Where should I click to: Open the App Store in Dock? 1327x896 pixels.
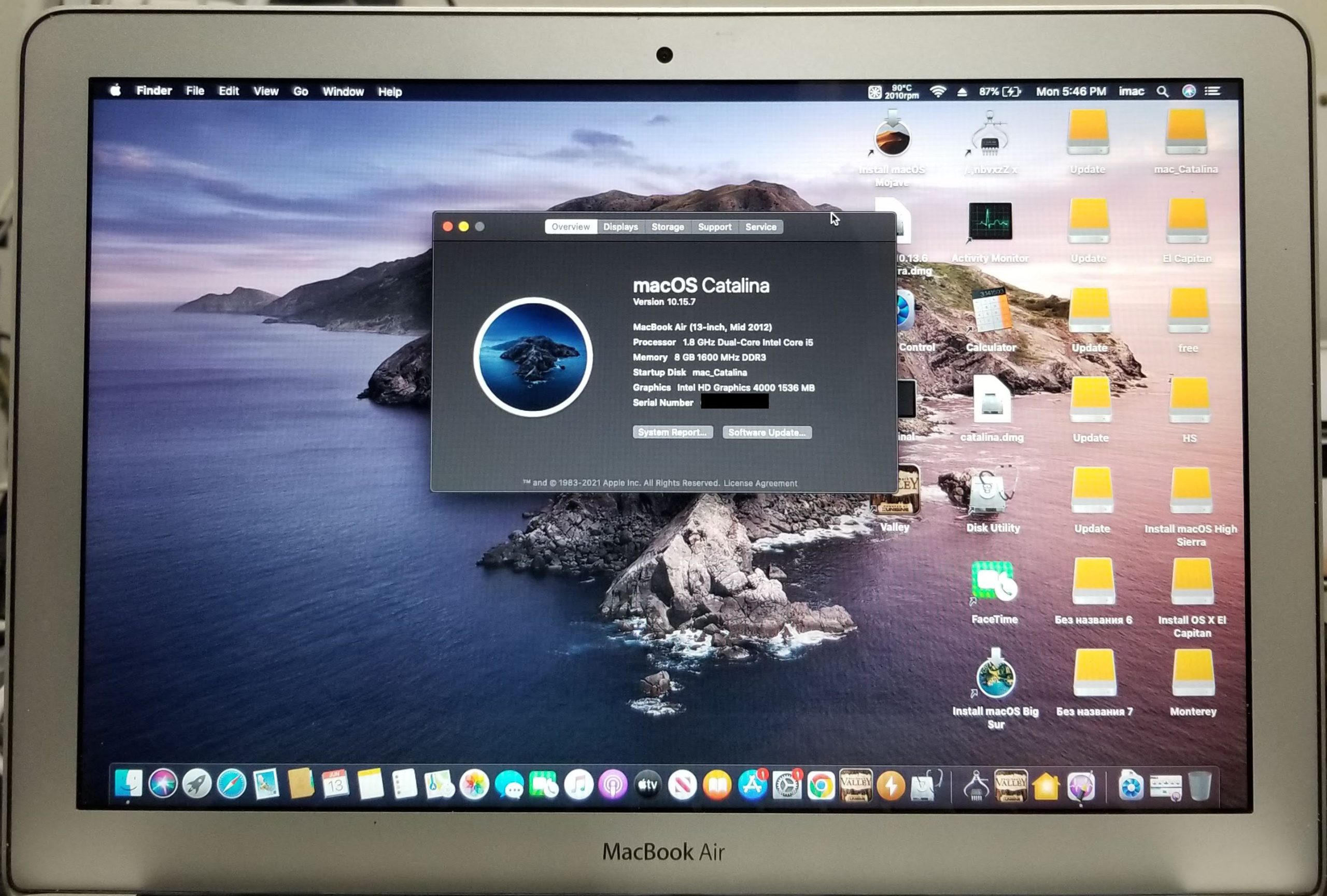[x=752, y=786]
